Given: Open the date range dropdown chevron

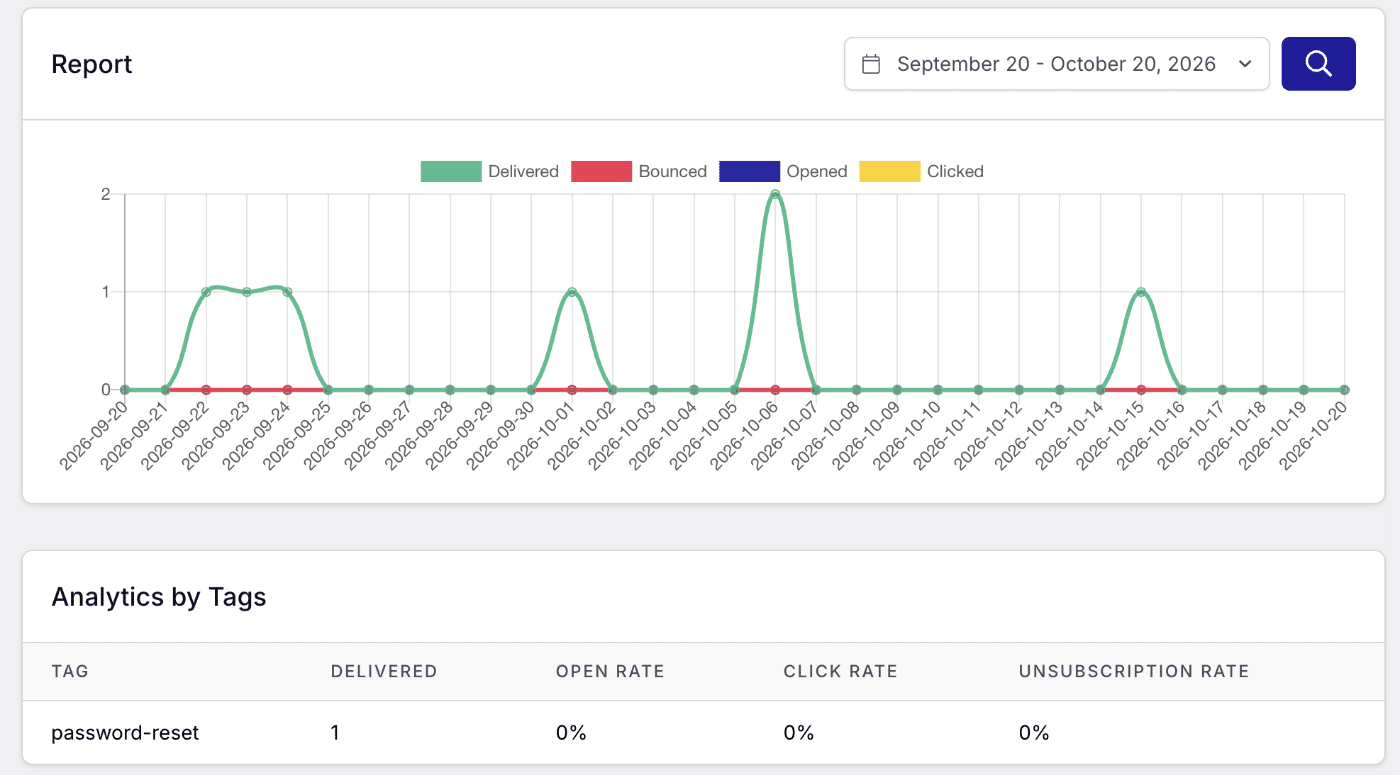Looking at the screenshot, I should [1245, 64].
